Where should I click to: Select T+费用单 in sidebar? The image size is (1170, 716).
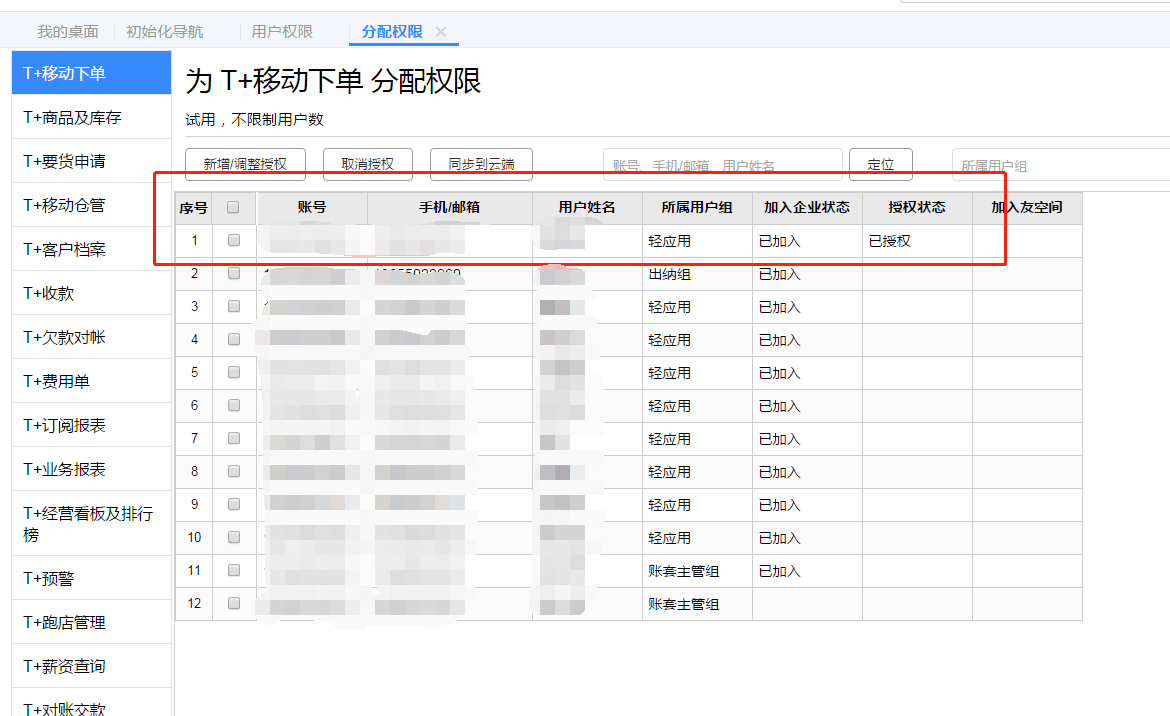[91, 381]
